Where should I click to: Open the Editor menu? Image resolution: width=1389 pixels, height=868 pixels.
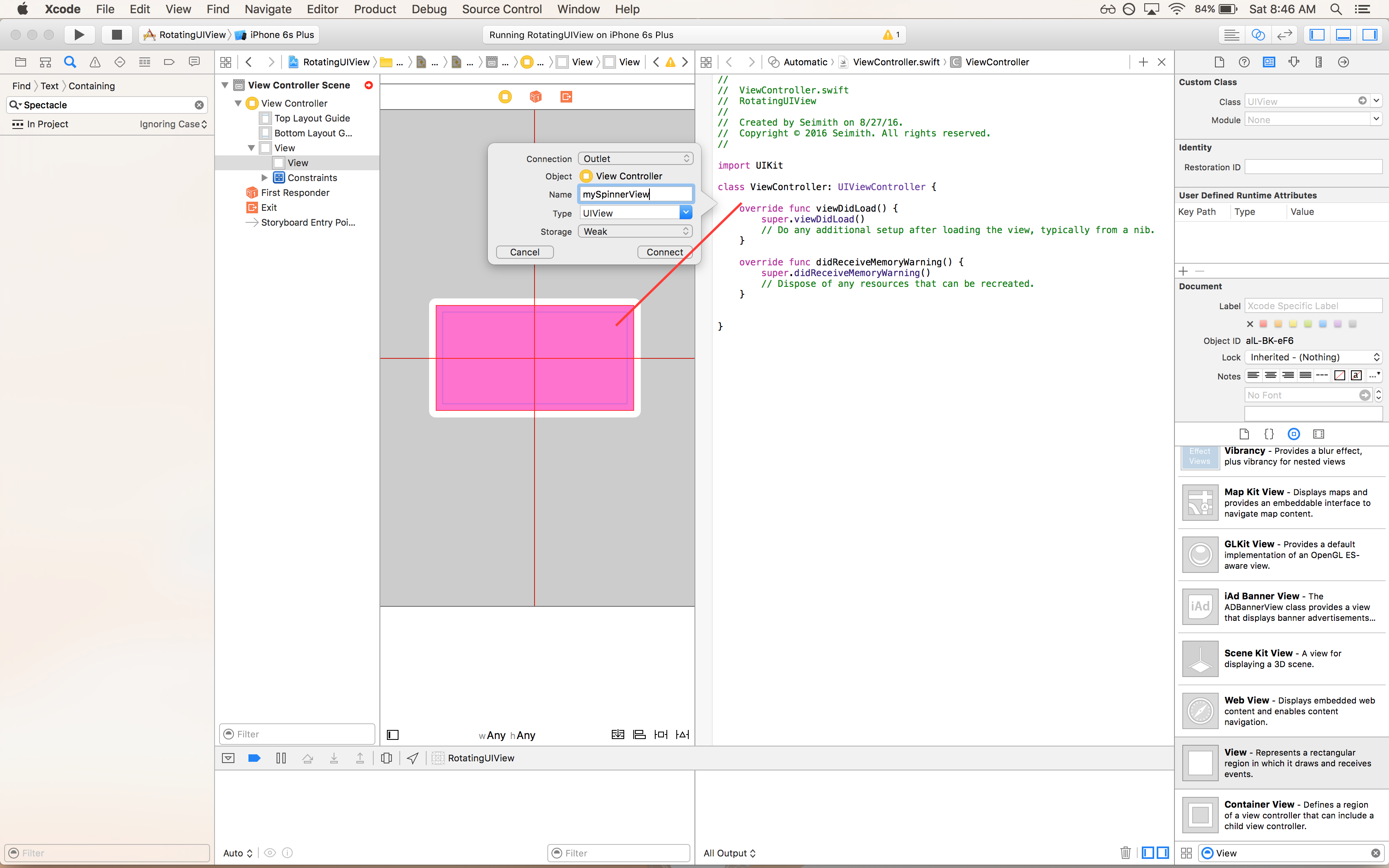[x=322, y=9]
